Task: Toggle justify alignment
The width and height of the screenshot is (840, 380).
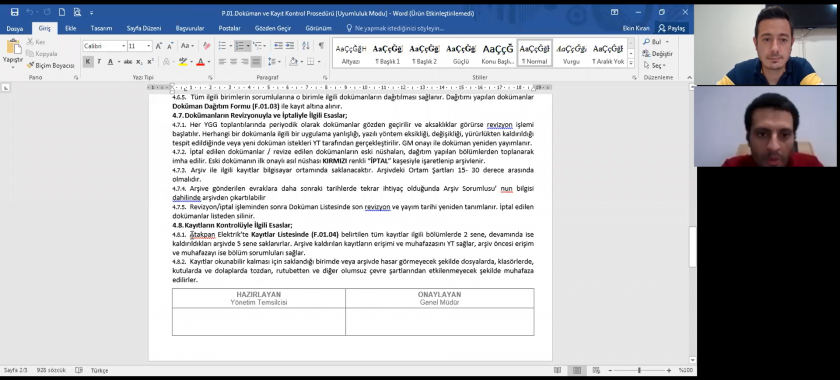Action: pyautogui.click(x=256, y=62)
